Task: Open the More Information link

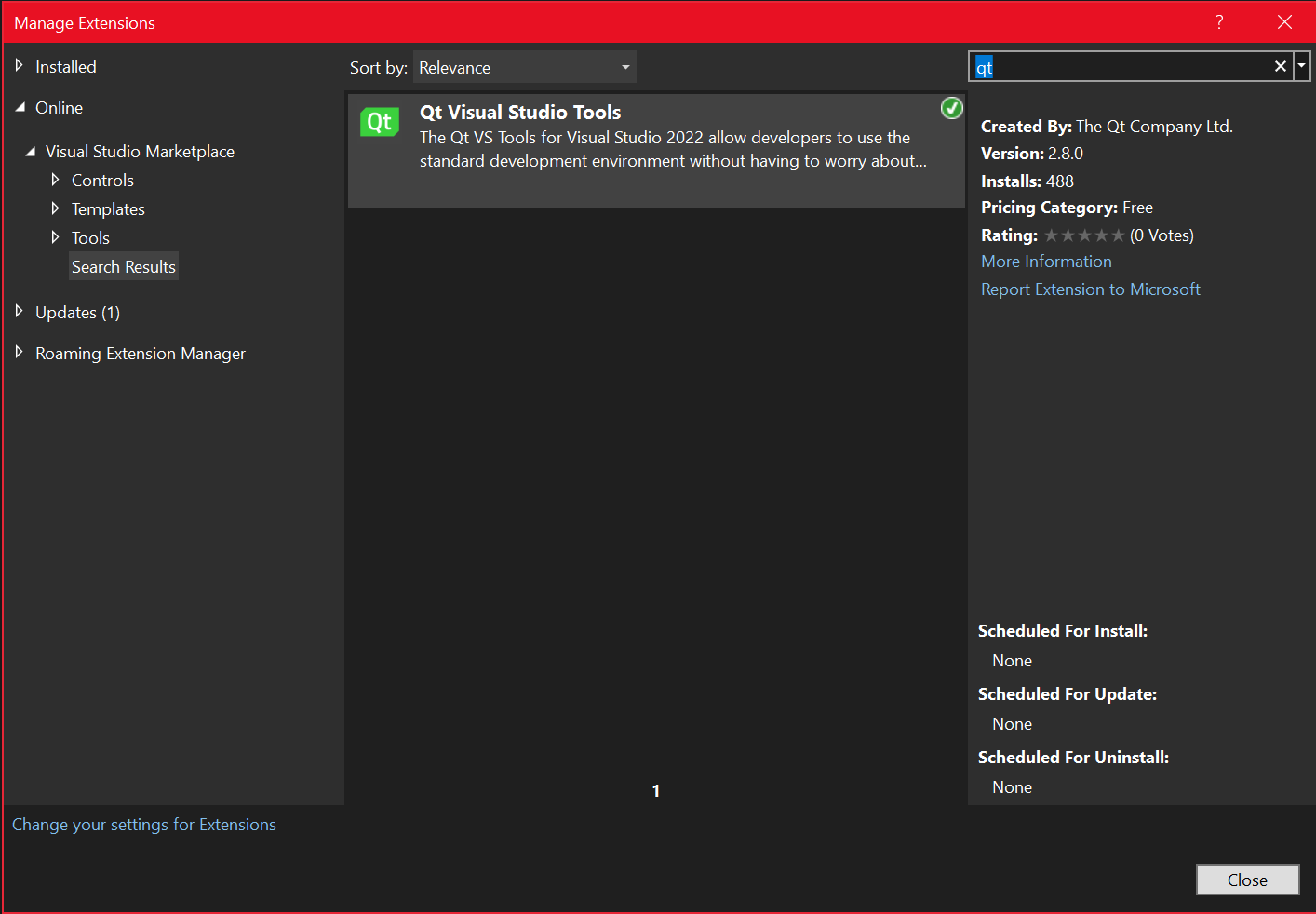Action: tap(1046, 262)
